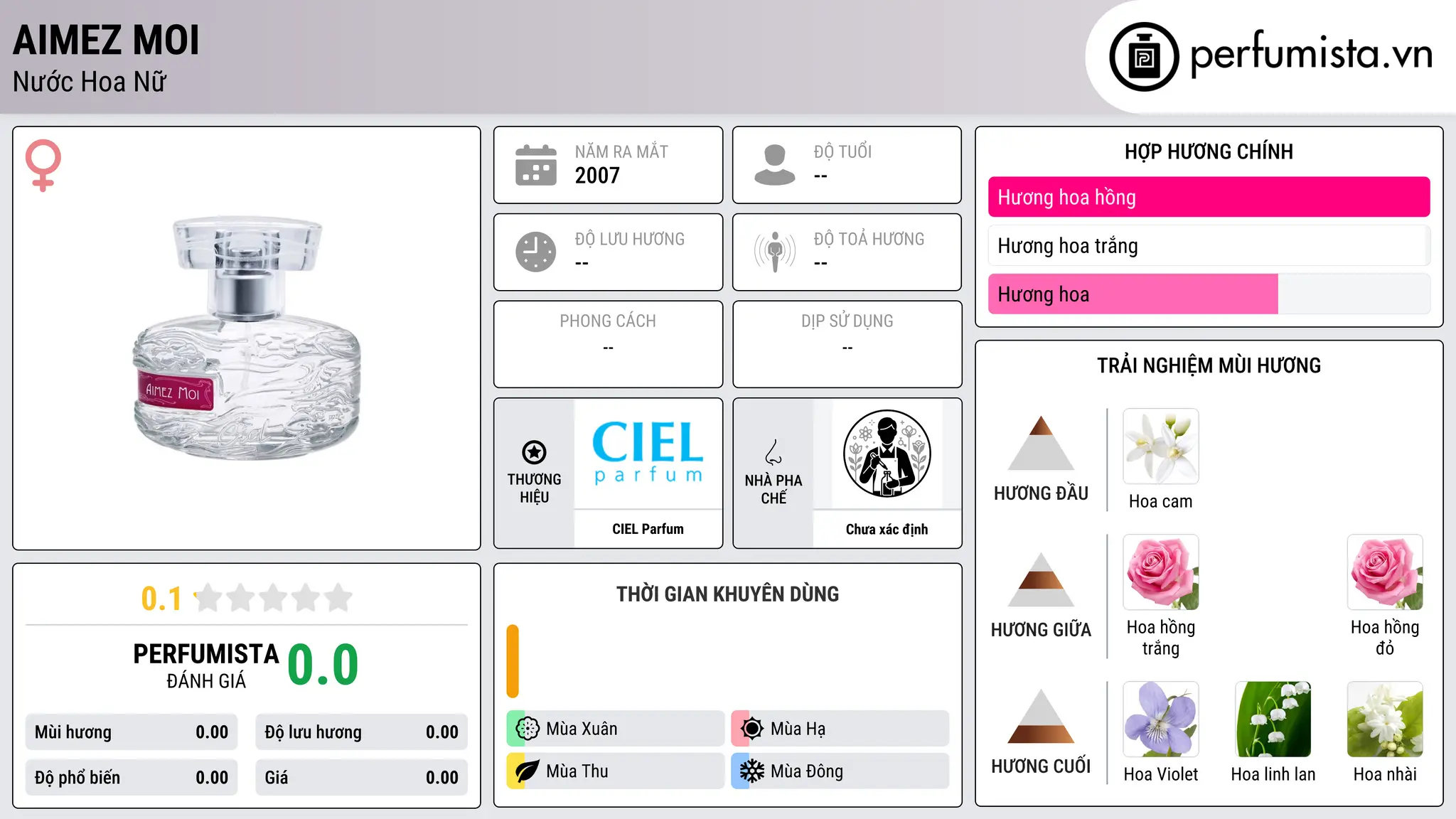Click the spring flower icon beside Mùa Xuân
Viewport: 1456px width, 819px height.
528,729
